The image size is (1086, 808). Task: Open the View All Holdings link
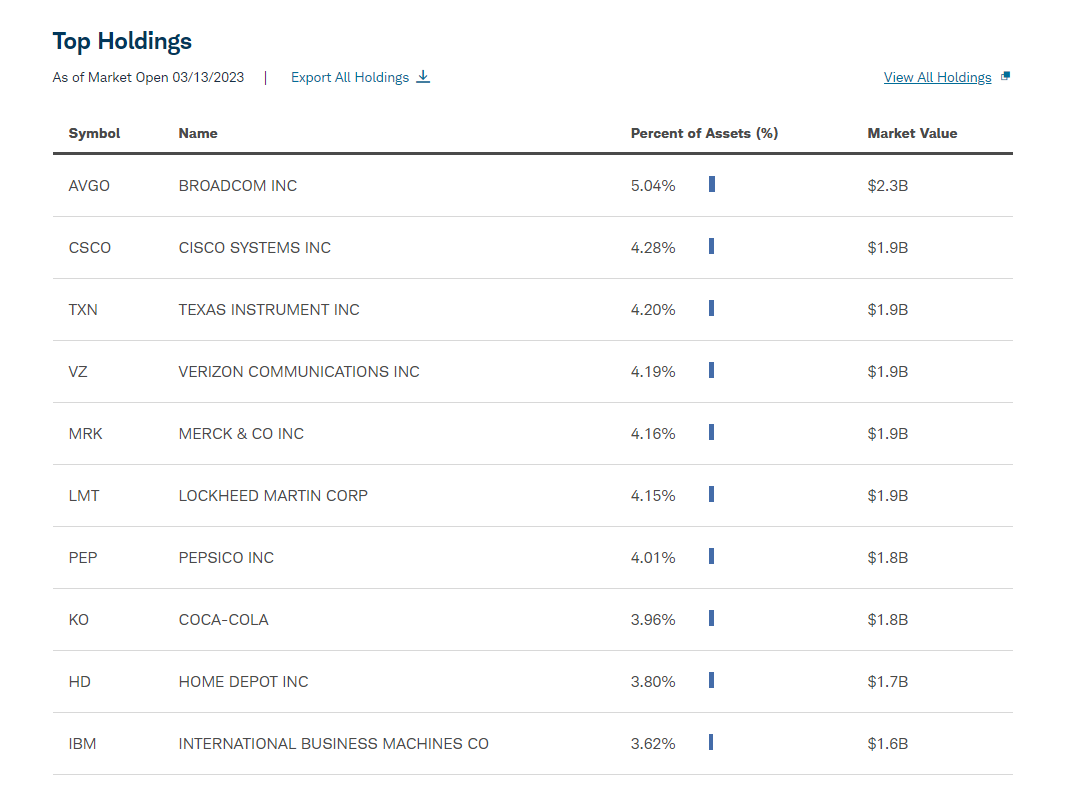937,78
